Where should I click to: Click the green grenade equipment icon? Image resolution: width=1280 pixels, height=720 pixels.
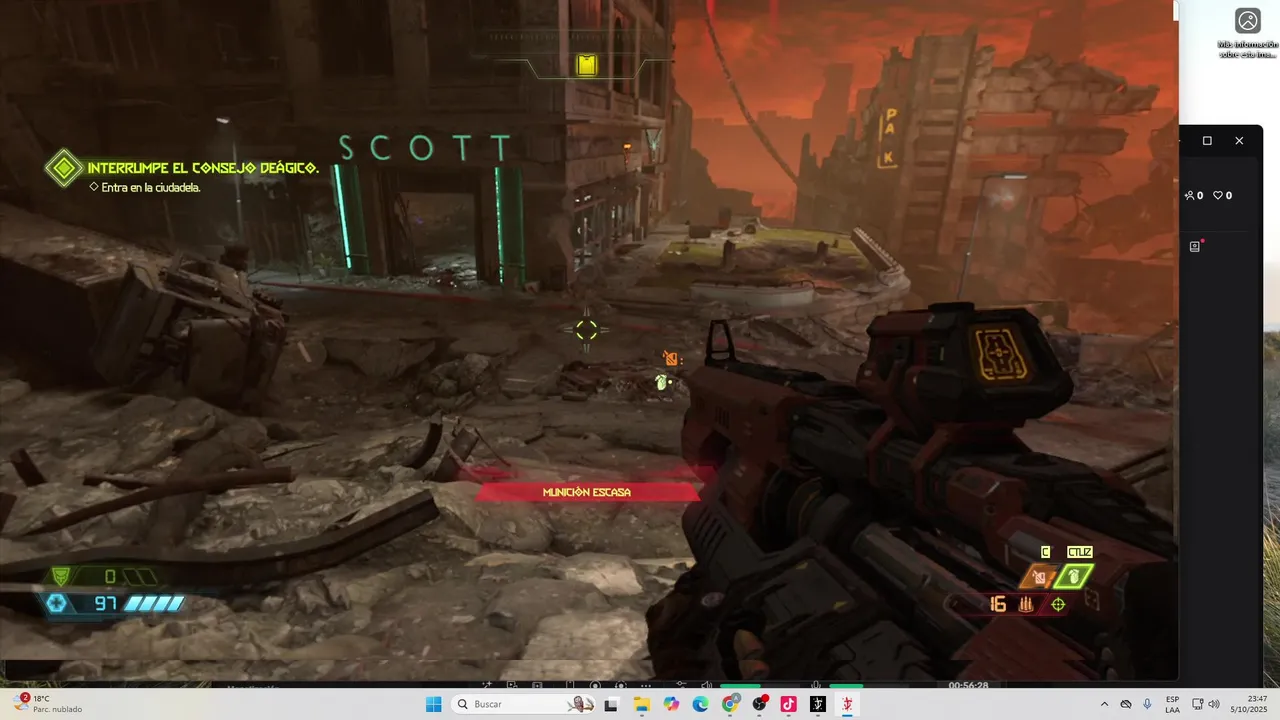(1074, 577)
